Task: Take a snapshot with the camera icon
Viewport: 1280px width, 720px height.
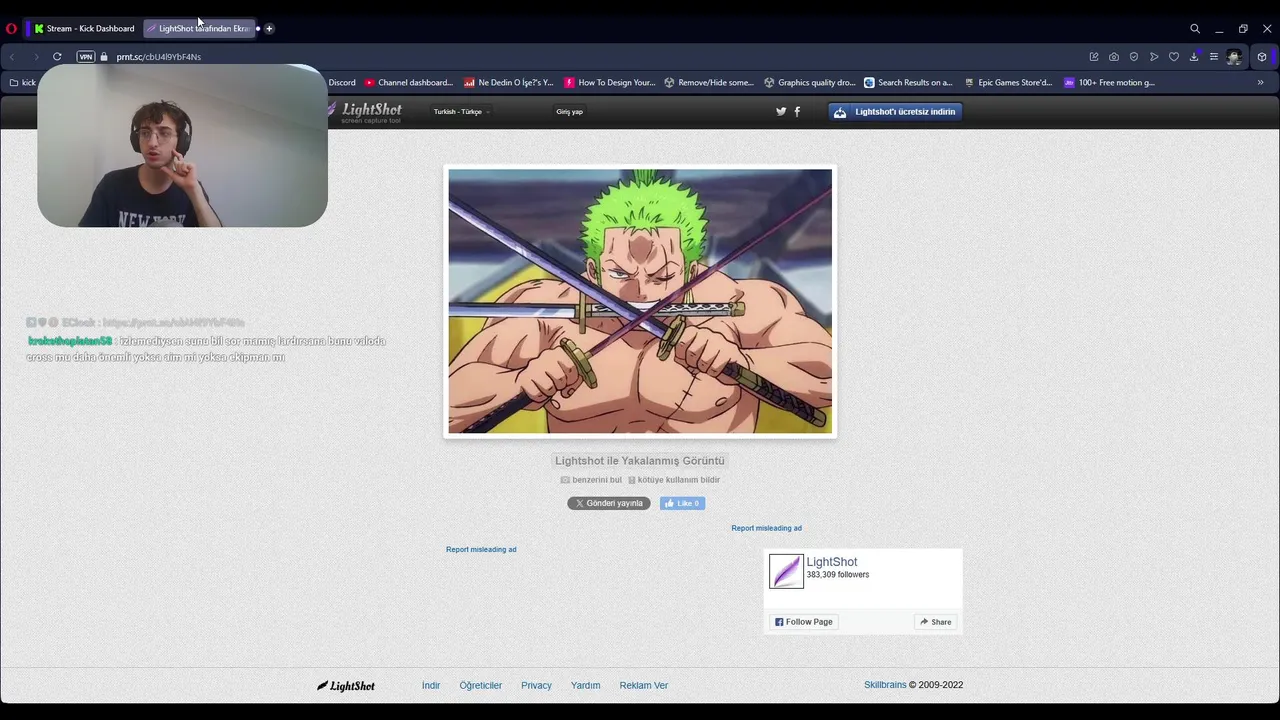Action: point(1114,57)
